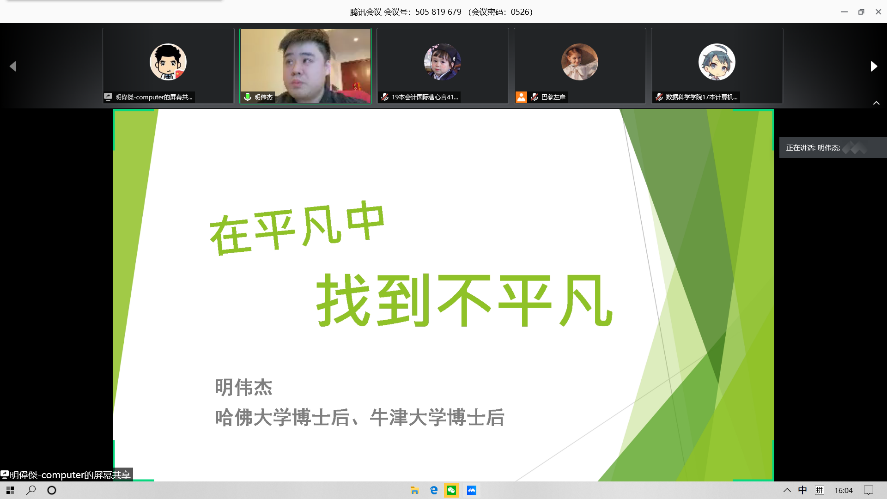This screenshot has width=887, height=499.
Task: Select the anime avatar participant tile
Action: pyautogui.click(x=716, y=61)
